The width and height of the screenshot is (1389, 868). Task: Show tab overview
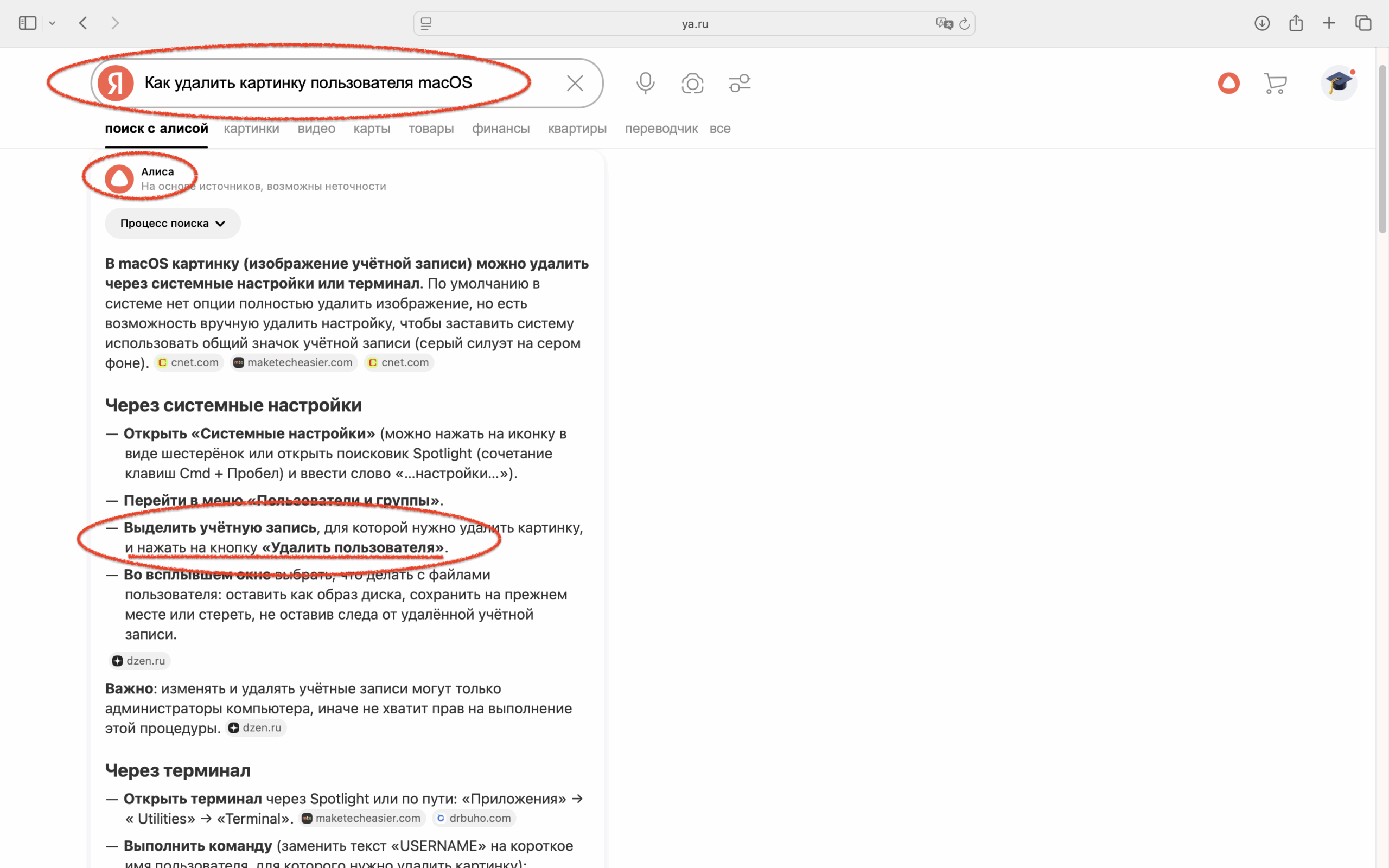pos(1363,23)
